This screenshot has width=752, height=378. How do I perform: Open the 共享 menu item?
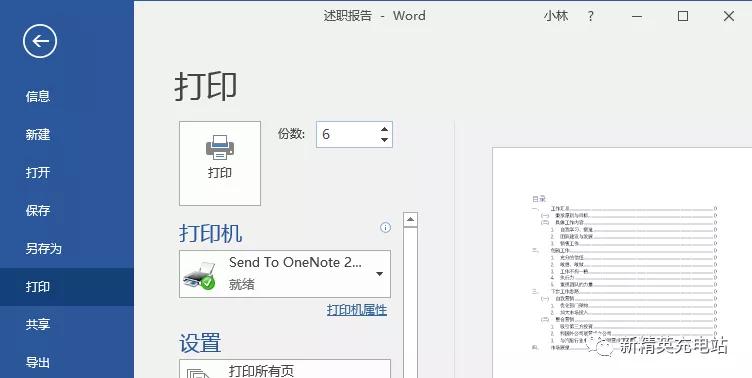38,324
